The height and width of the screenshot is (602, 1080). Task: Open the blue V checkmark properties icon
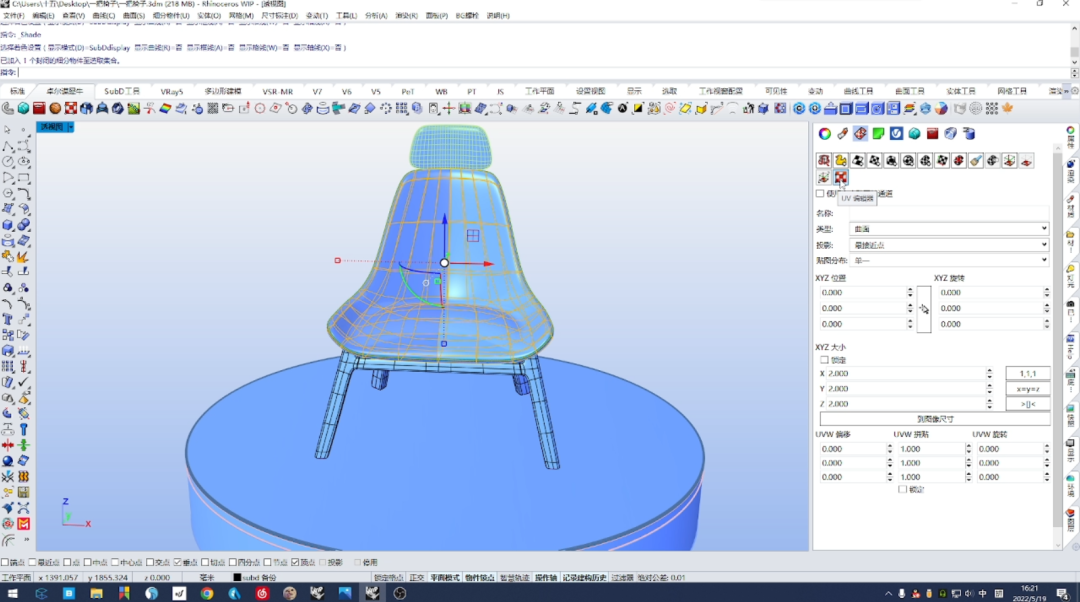click(x=896, y=134)
